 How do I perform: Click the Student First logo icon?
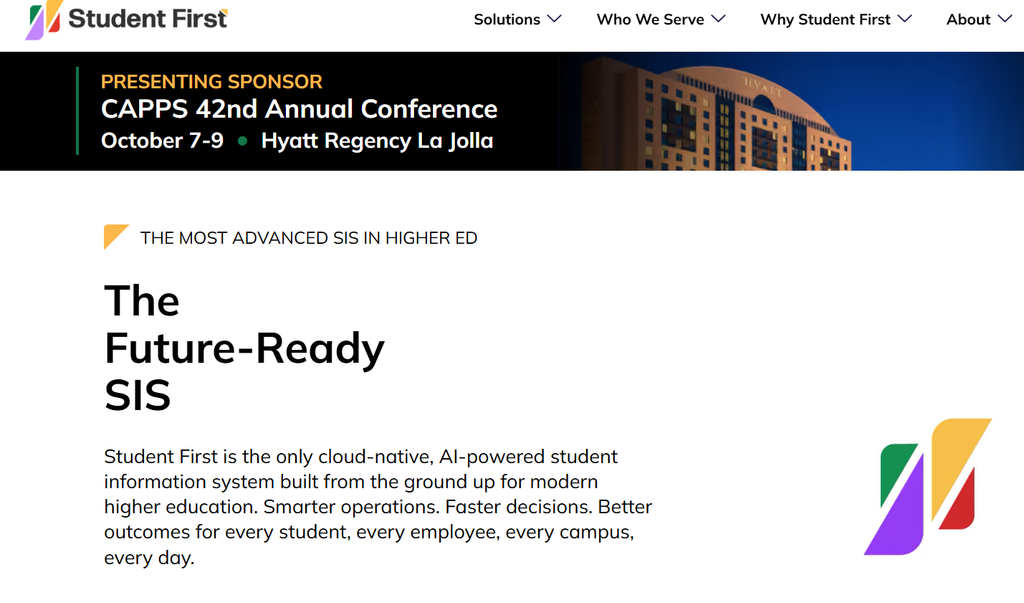[44, 20]
